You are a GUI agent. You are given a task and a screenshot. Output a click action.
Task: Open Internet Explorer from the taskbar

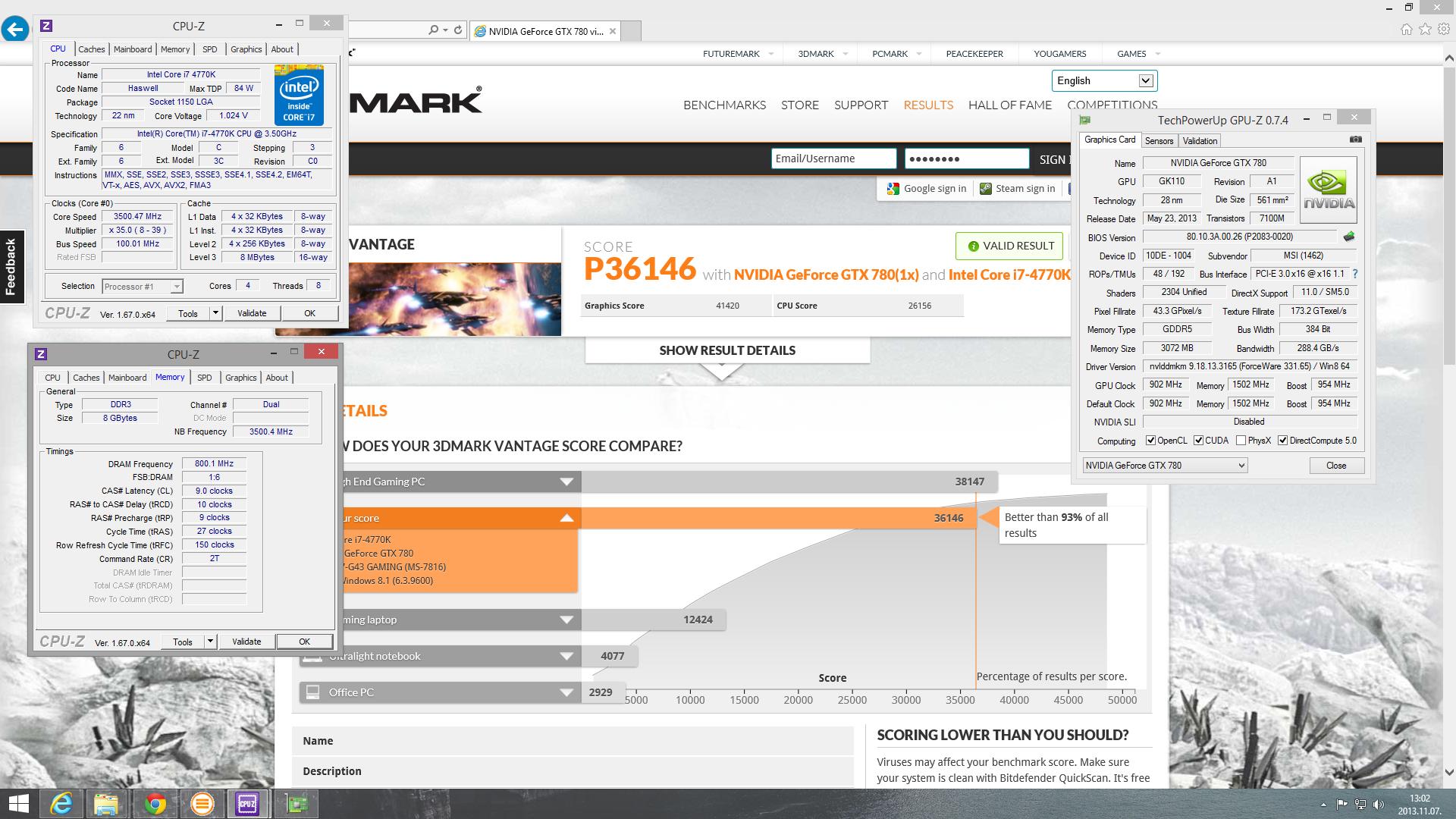click(x=61, y=804)
